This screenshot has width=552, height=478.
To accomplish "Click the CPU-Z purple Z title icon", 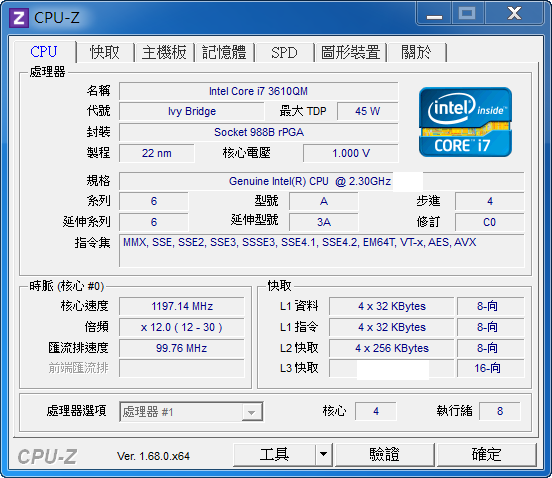I will click(x=19, y=18).
